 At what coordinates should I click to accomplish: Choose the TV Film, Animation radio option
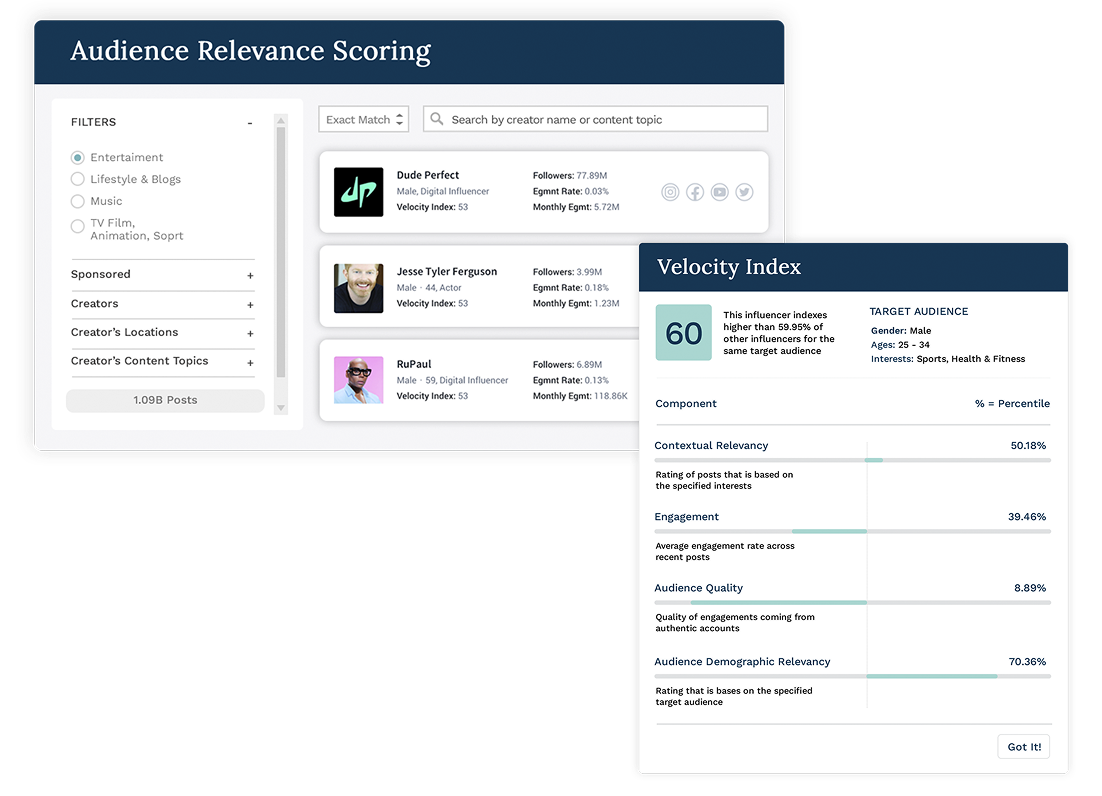click(x=77, y=227)
